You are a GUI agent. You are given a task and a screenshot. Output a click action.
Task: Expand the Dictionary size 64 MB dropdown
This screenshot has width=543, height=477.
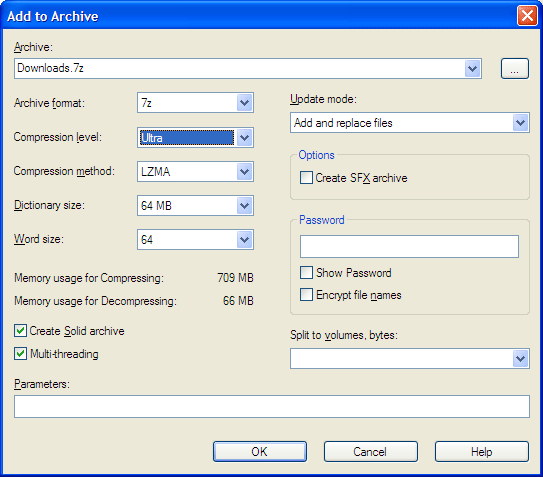[195, 205]
